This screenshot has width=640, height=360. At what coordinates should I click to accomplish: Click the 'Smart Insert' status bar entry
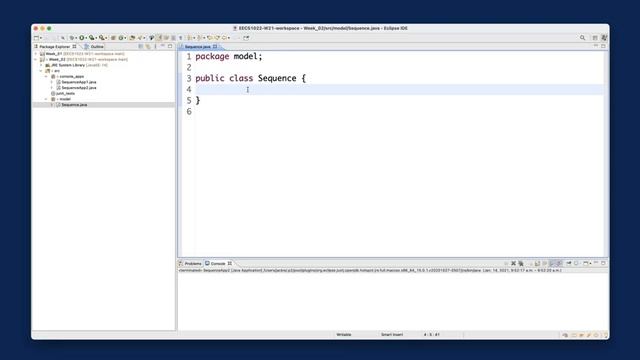[x=392, y=335]
